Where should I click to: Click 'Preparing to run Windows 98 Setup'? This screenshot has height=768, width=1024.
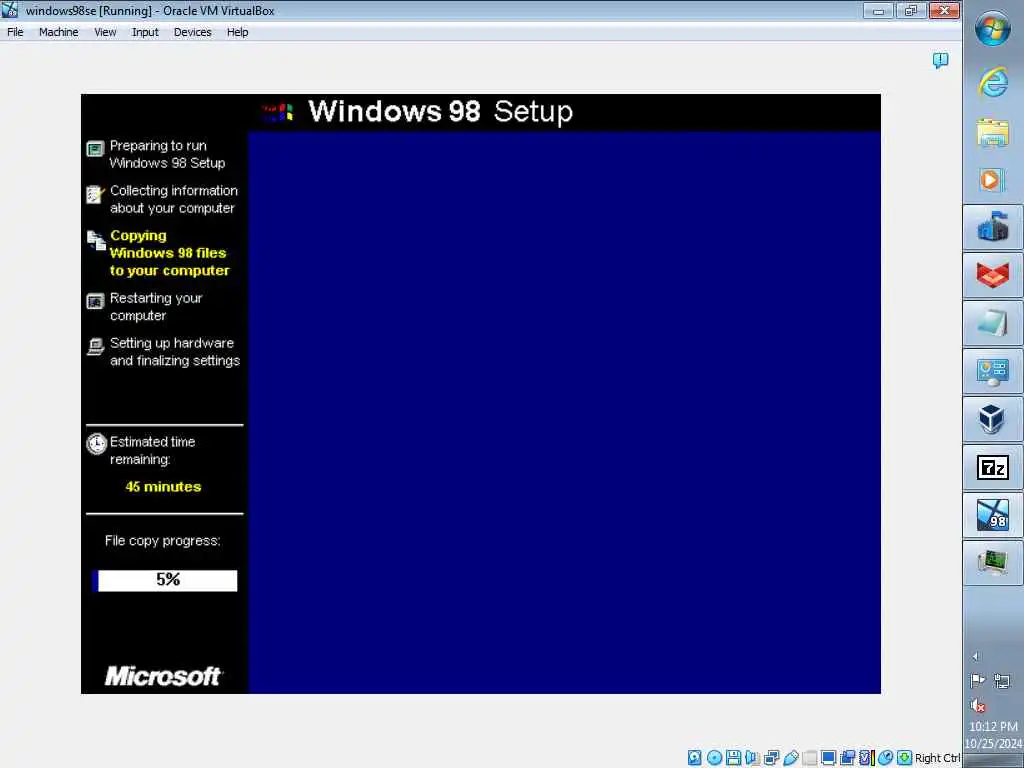point(167,154)
